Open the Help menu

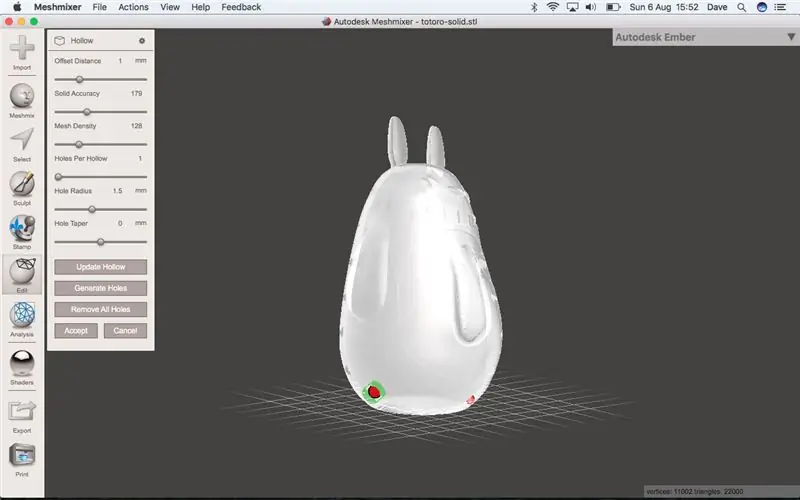[201, 7]
